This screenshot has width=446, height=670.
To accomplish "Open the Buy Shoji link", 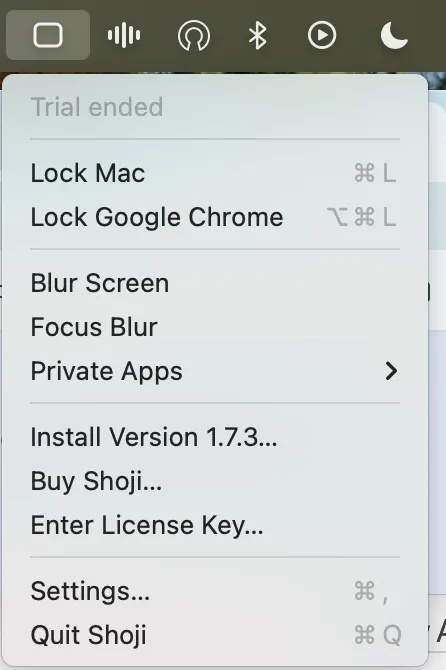I will 215,481.
